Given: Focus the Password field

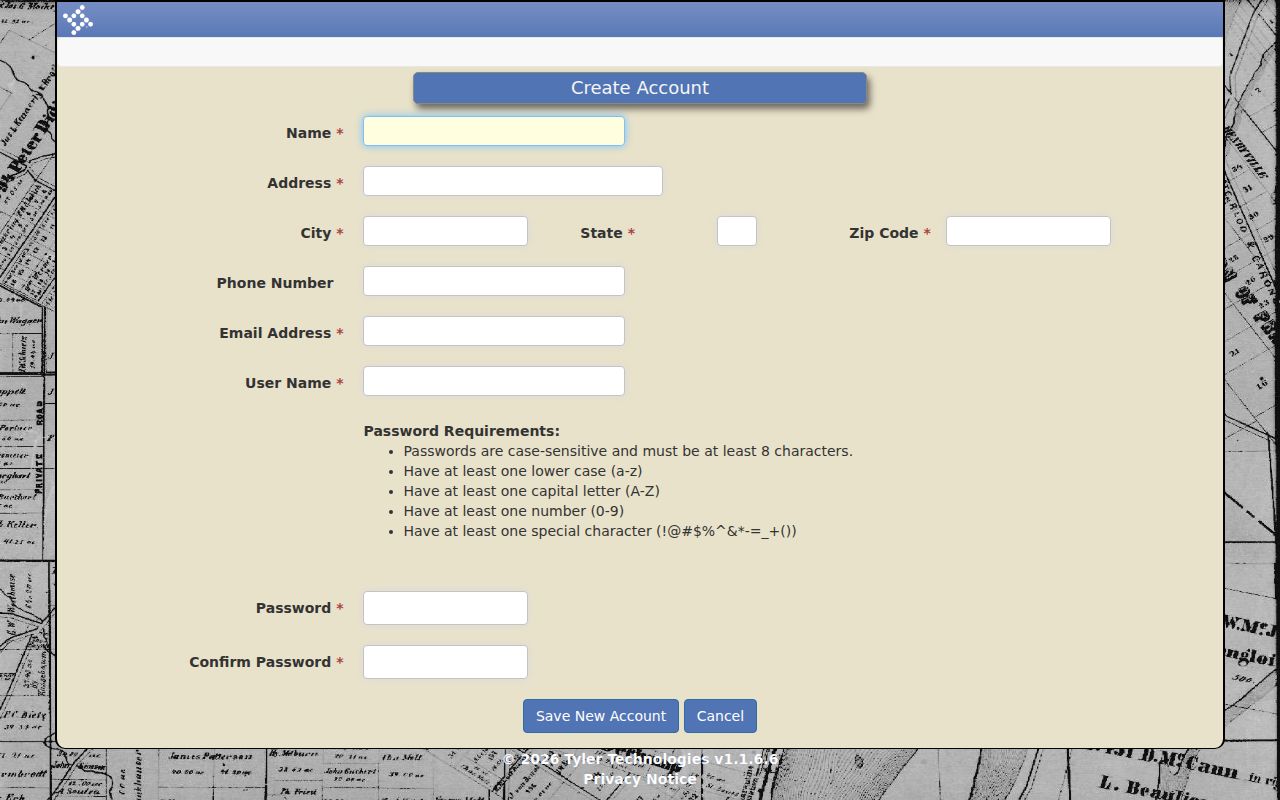Looking at the screenshot, I should click(x=445, y=608).
